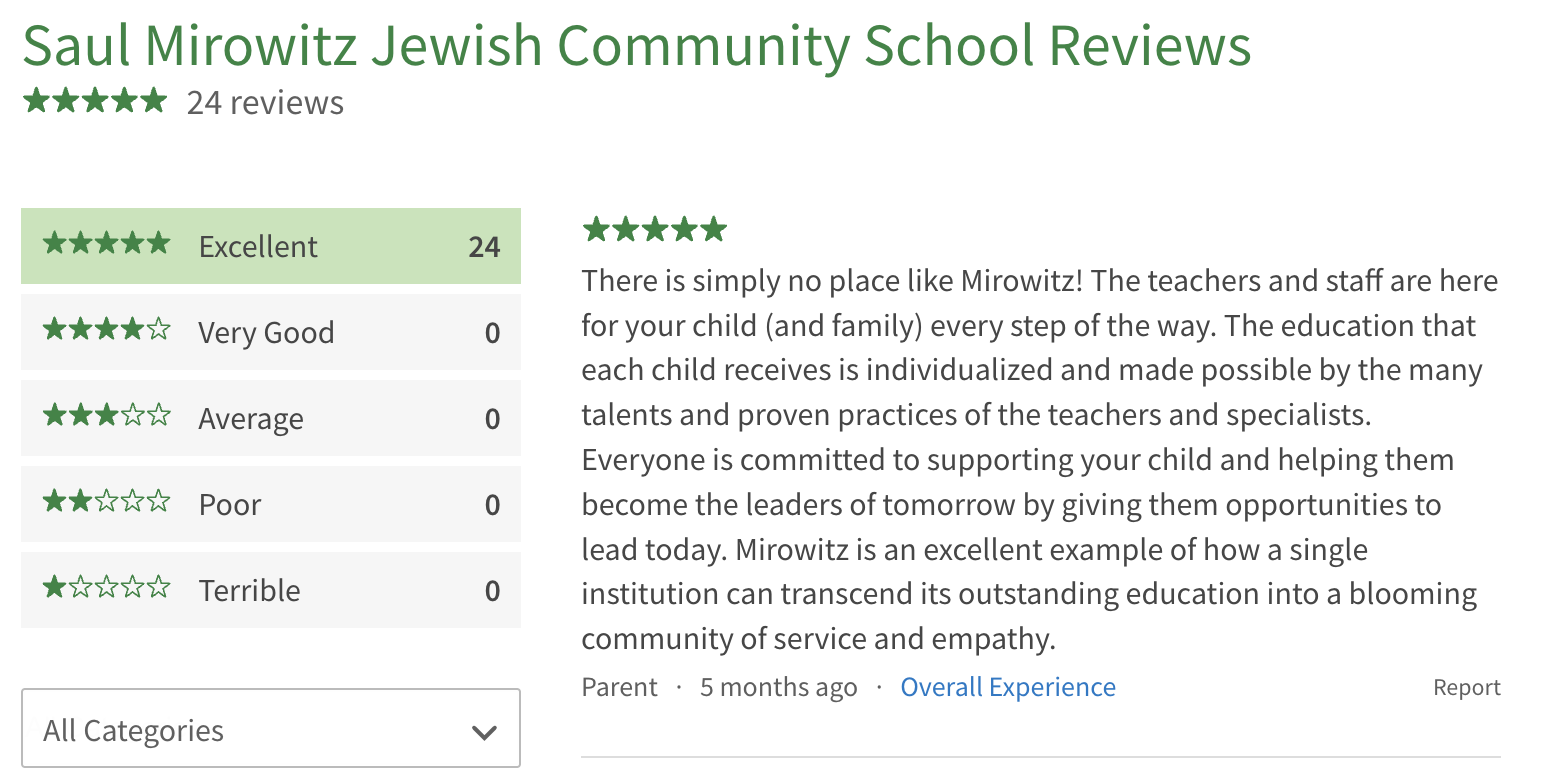Open the Overall Experience category link
Image resolution: width=1542 pixels, height=772 pixels.
click(1008, 688)
